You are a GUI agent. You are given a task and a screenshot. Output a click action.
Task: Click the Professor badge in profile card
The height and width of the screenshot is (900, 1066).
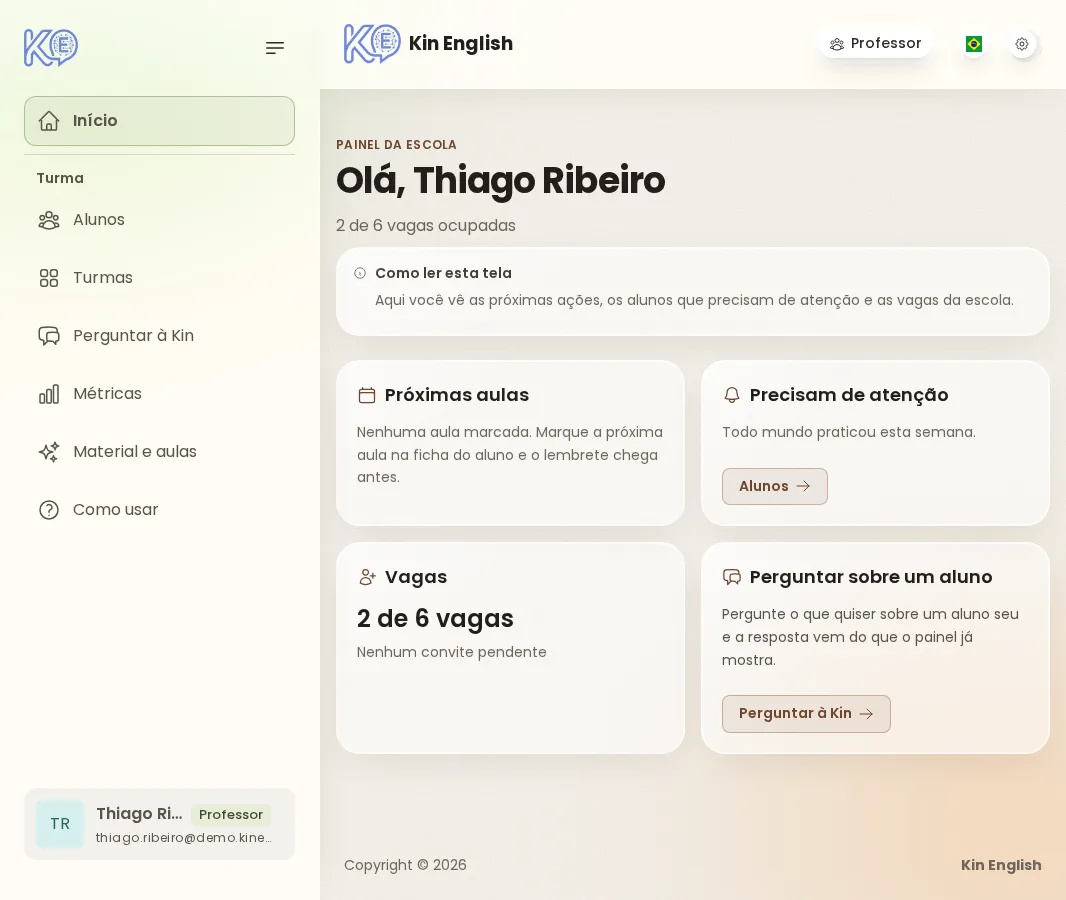click(230, 814)
